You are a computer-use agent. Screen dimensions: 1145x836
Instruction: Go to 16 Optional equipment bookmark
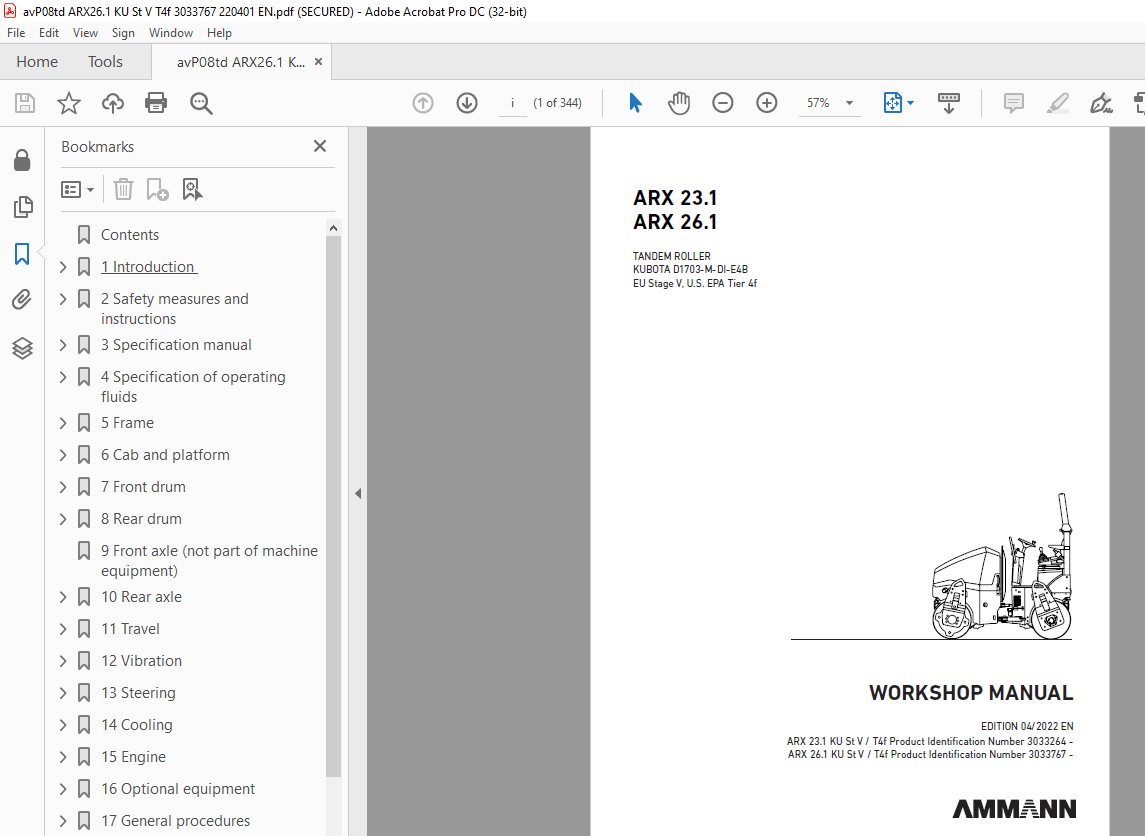pyautogui.click(x=177, y=789)
